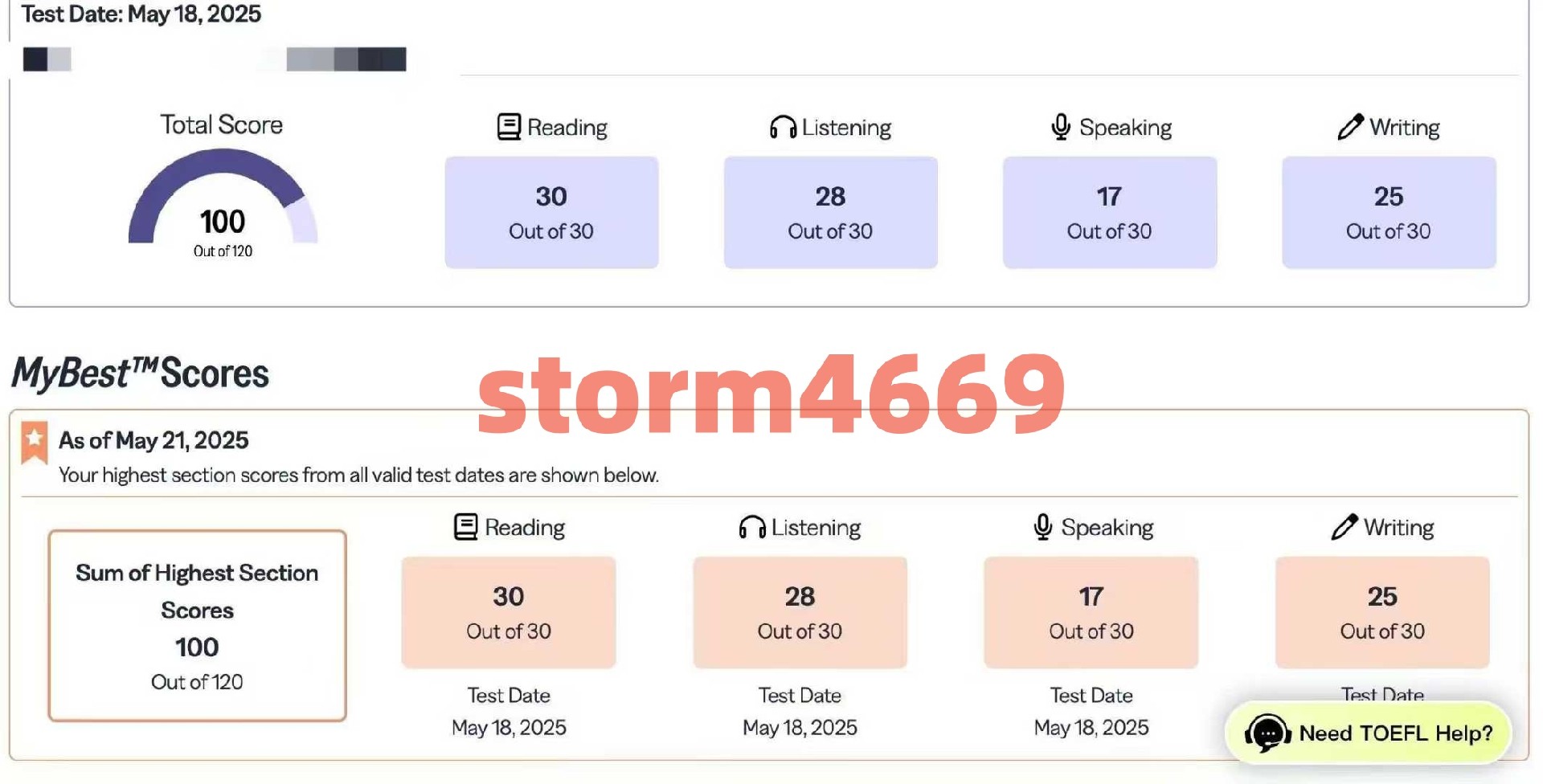Open the Need TOEFL Help? chat button
1543x784 pixels.
1369,733
